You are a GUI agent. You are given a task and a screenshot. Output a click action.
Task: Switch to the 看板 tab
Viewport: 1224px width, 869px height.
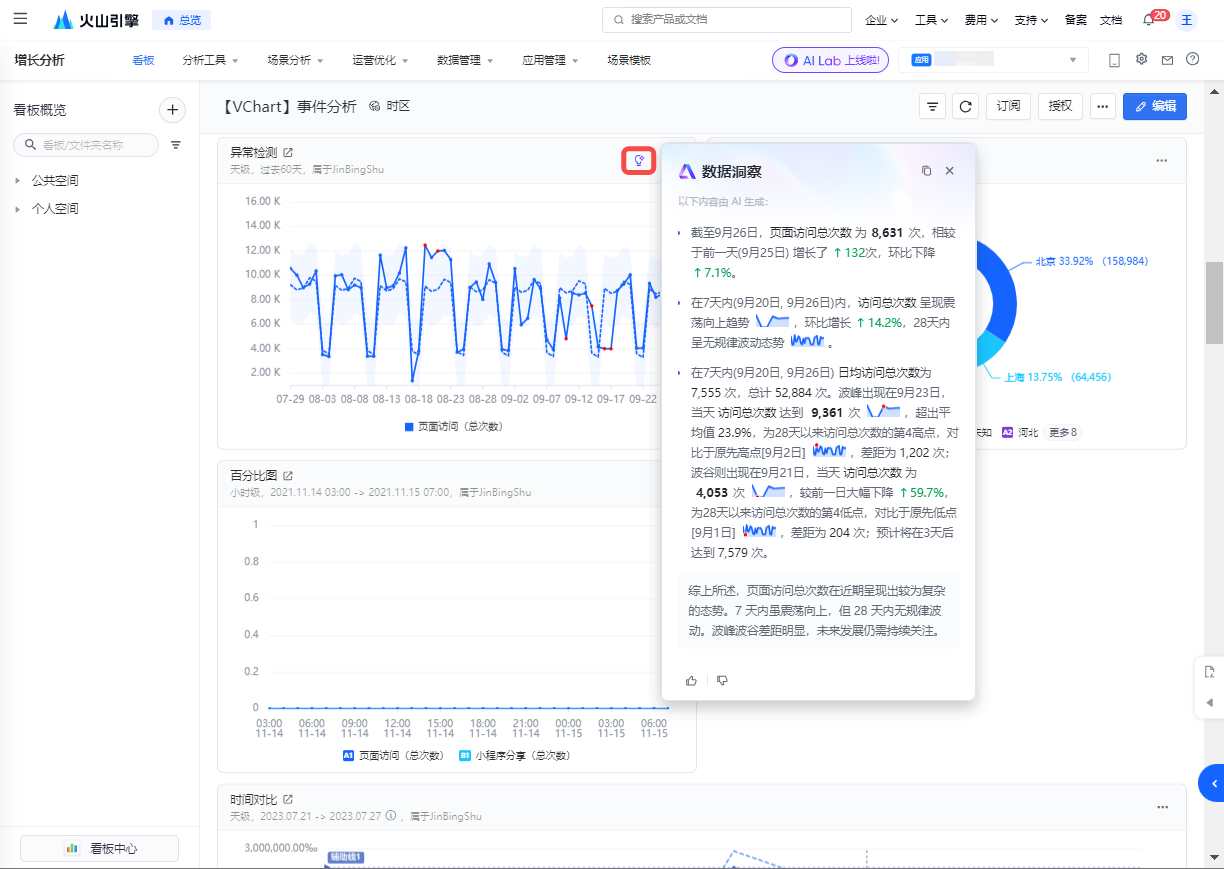point(143,60)
